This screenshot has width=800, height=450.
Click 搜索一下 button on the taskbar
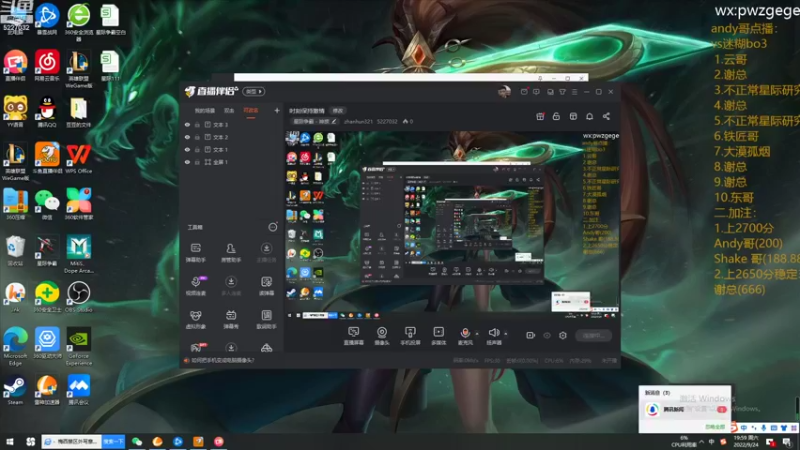pyautogui.click(x=114, y=441)
